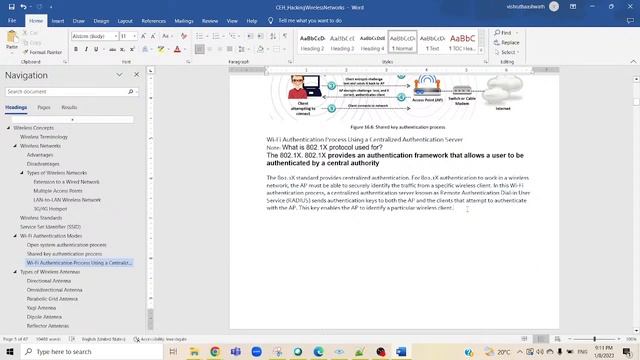Collapse the Wireless Networks heading

pos(15,146)
